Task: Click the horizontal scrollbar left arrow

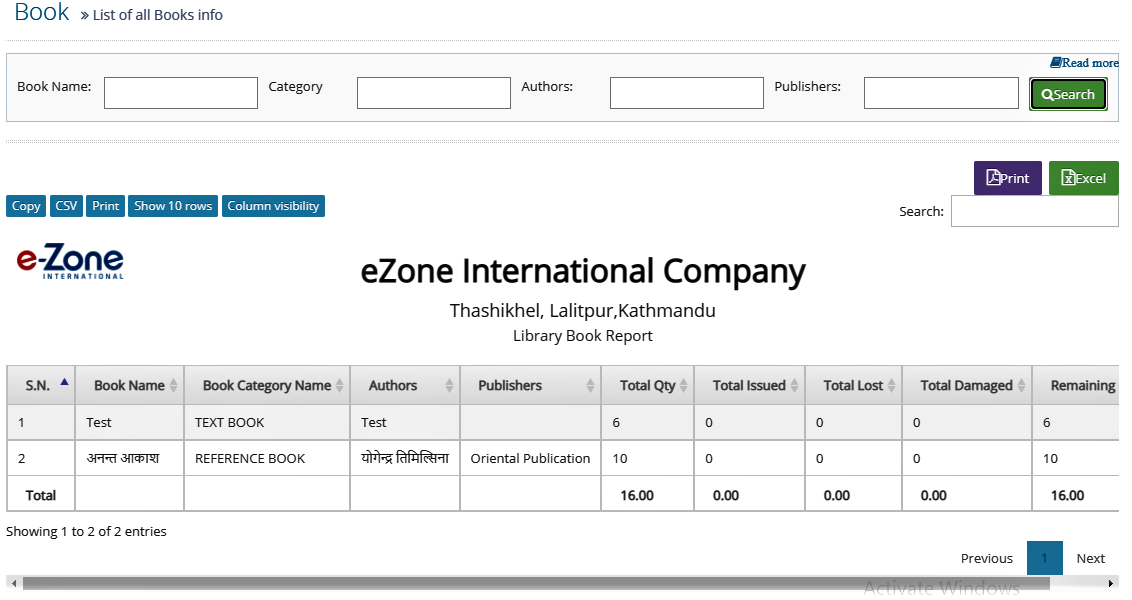Action: tap(14, 583)
